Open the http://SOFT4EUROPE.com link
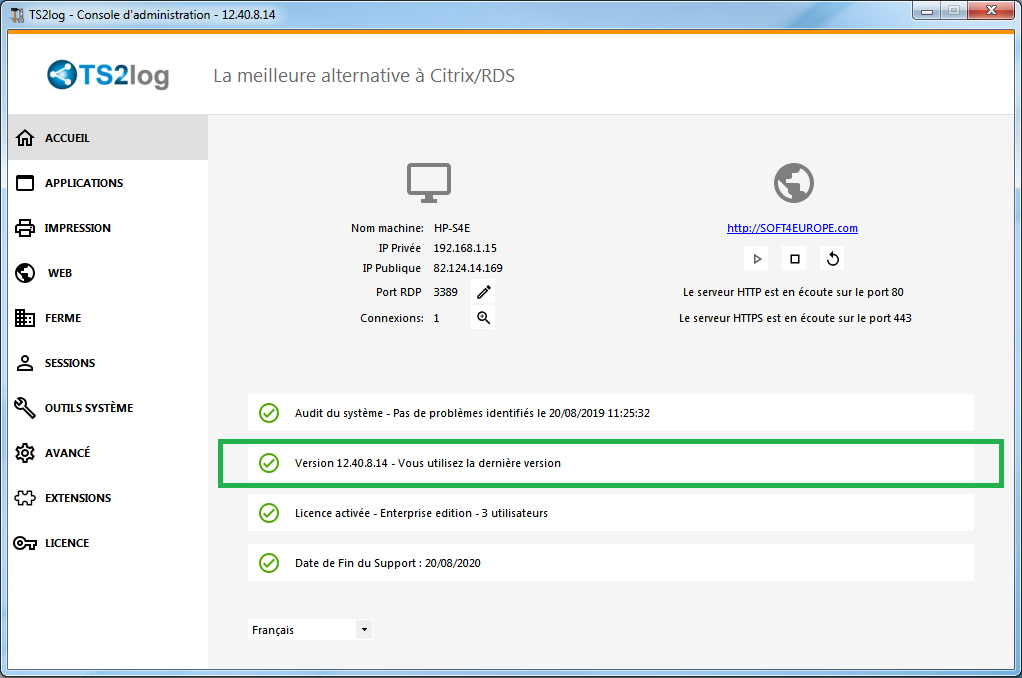 coord(792,228)
